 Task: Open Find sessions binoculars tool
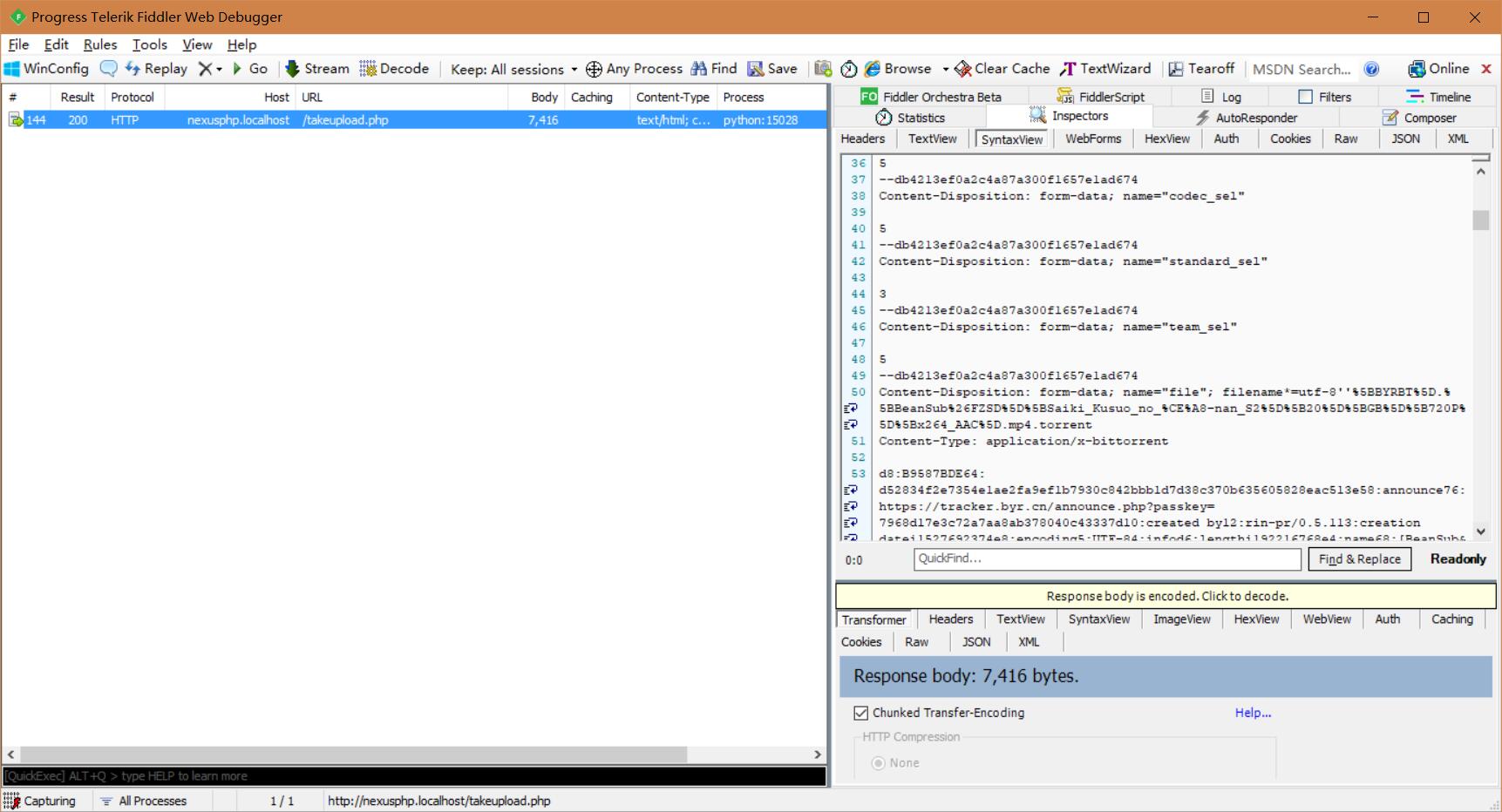coord(714,69)
